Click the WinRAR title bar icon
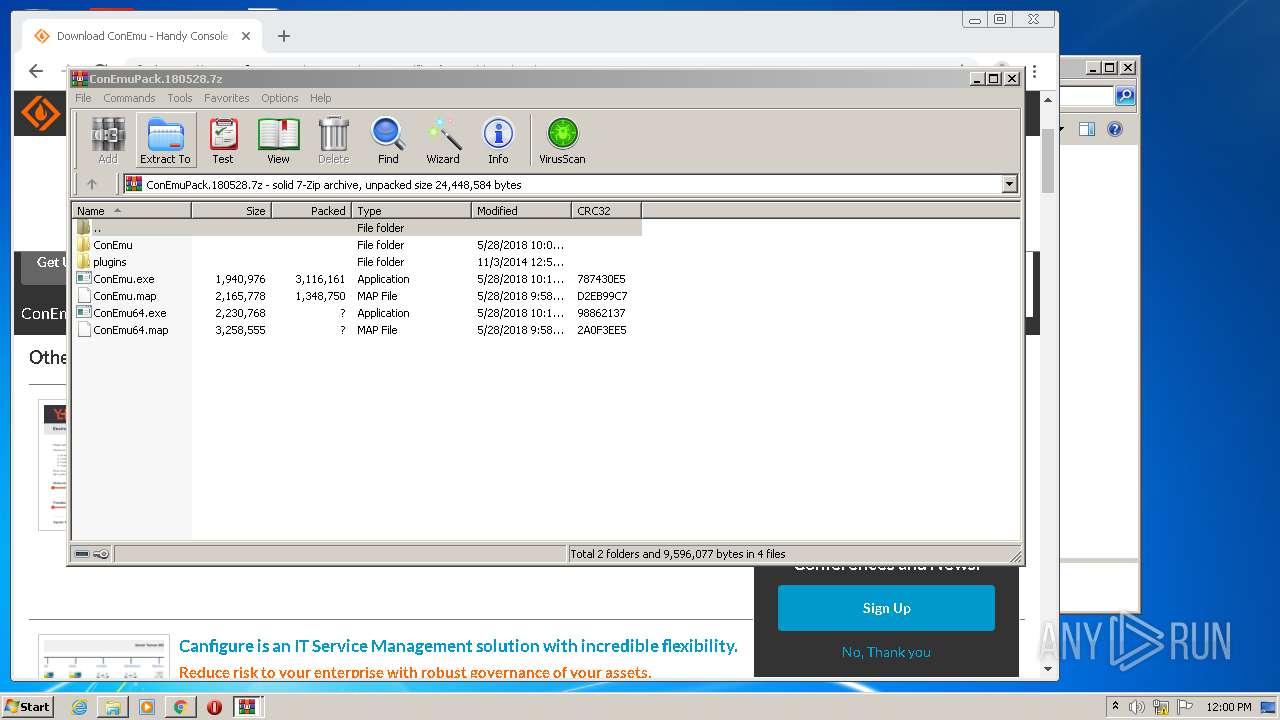Image resolution: width=1280 pixels, height=720 pixels. click(80, 78)
